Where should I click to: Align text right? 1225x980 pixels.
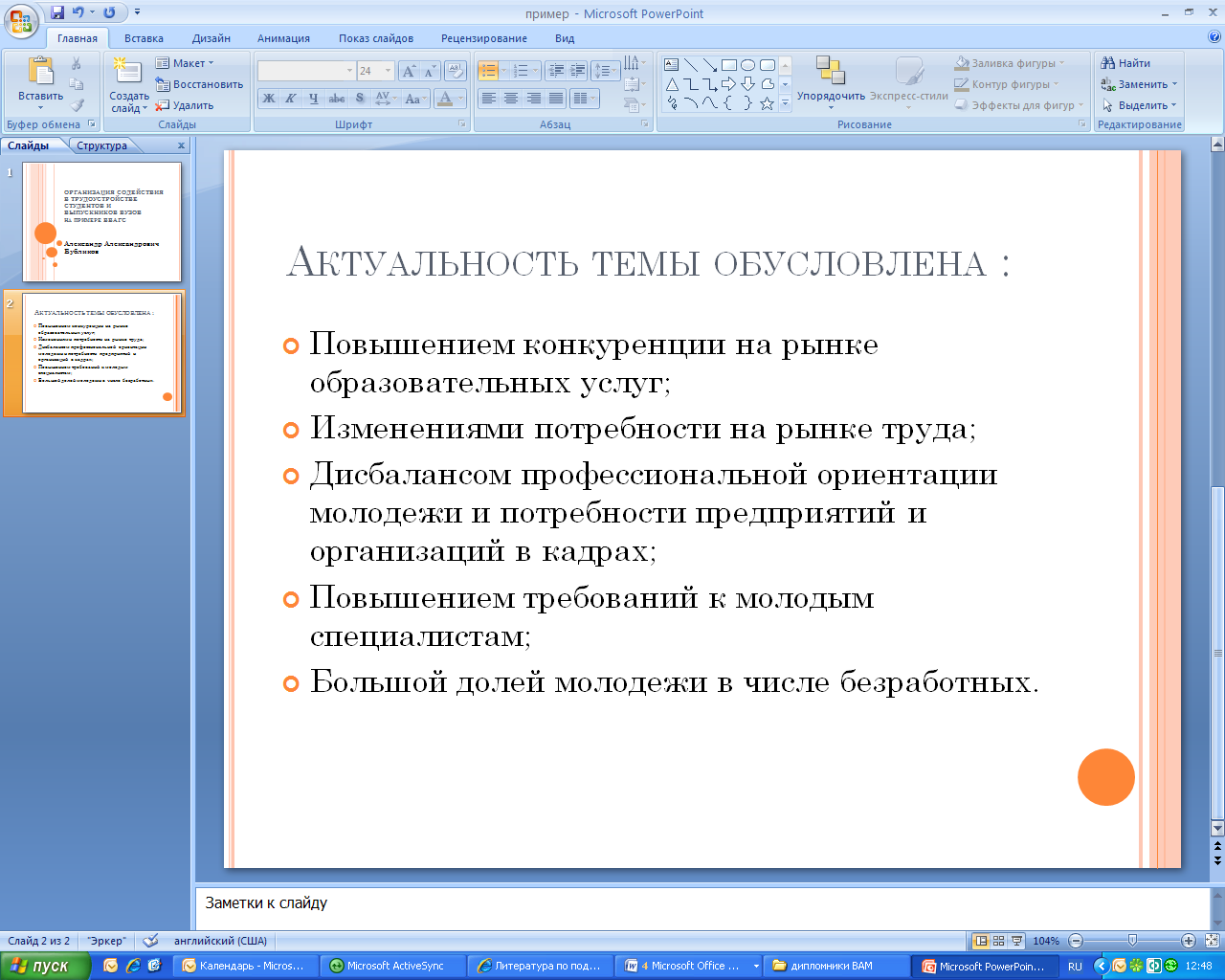point(533,99)
